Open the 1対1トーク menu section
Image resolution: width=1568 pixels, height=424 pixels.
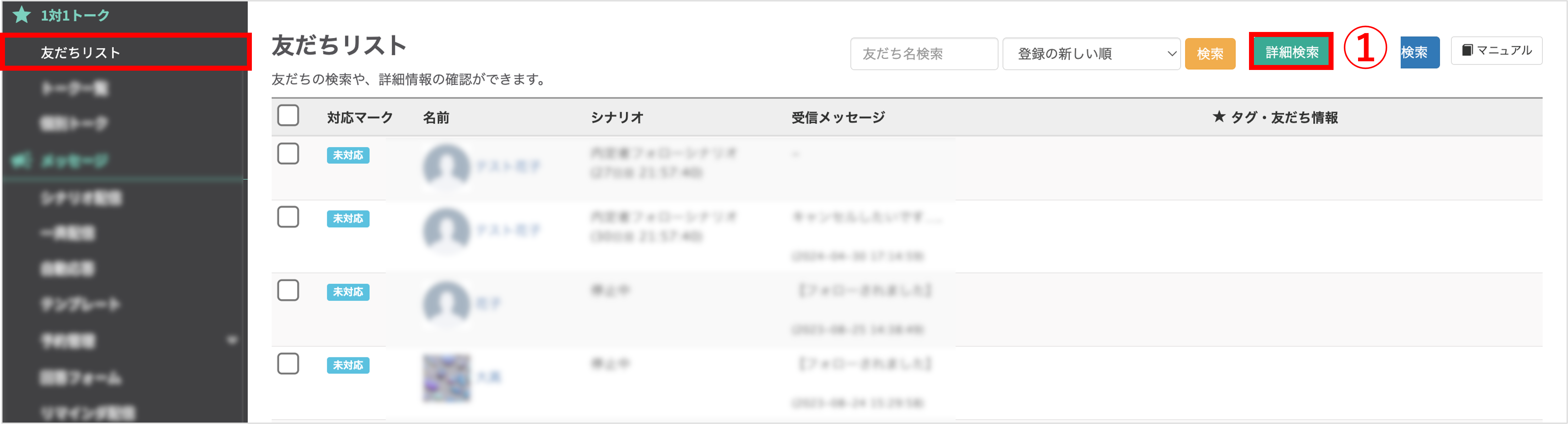coord(75,15)
